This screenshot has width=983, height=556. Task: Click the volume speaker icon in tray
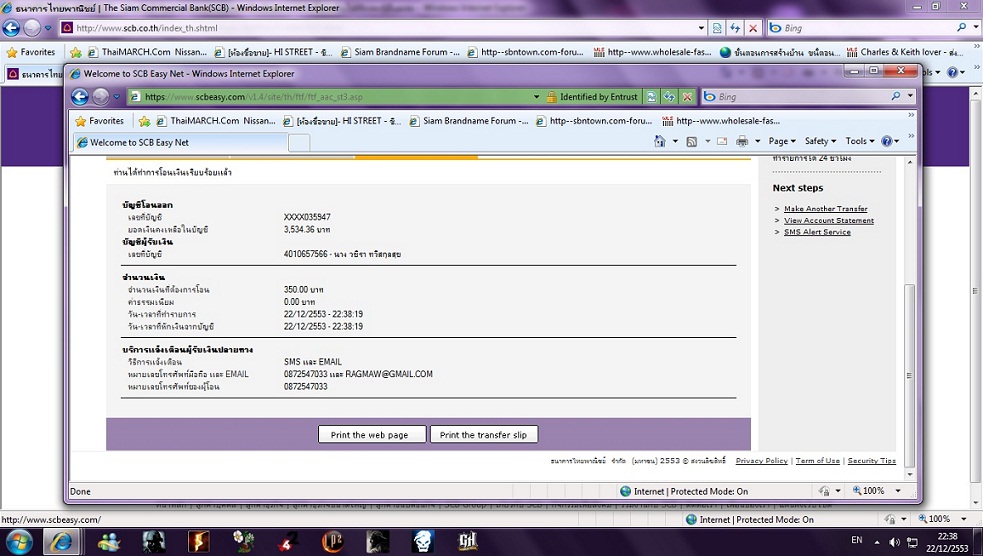click(x=895, y=542)
